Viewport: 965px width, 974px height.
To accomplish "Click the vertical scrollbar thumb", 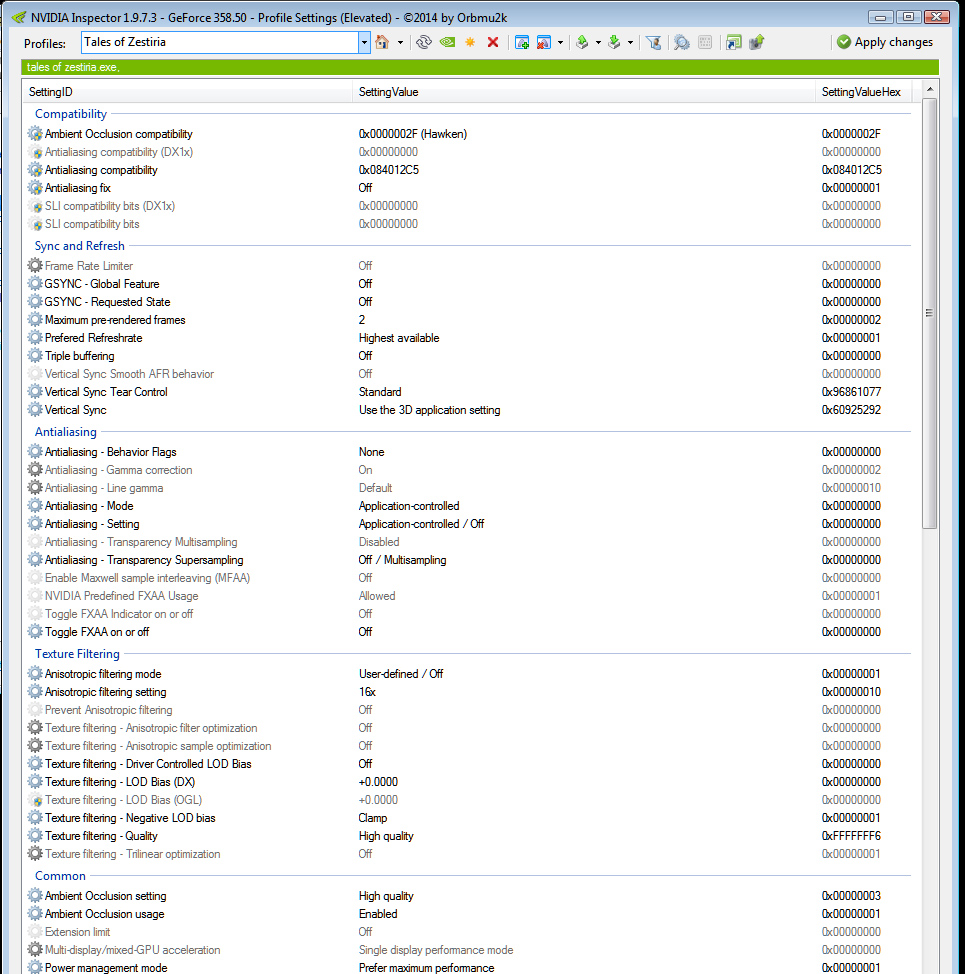I will (929, 314).
